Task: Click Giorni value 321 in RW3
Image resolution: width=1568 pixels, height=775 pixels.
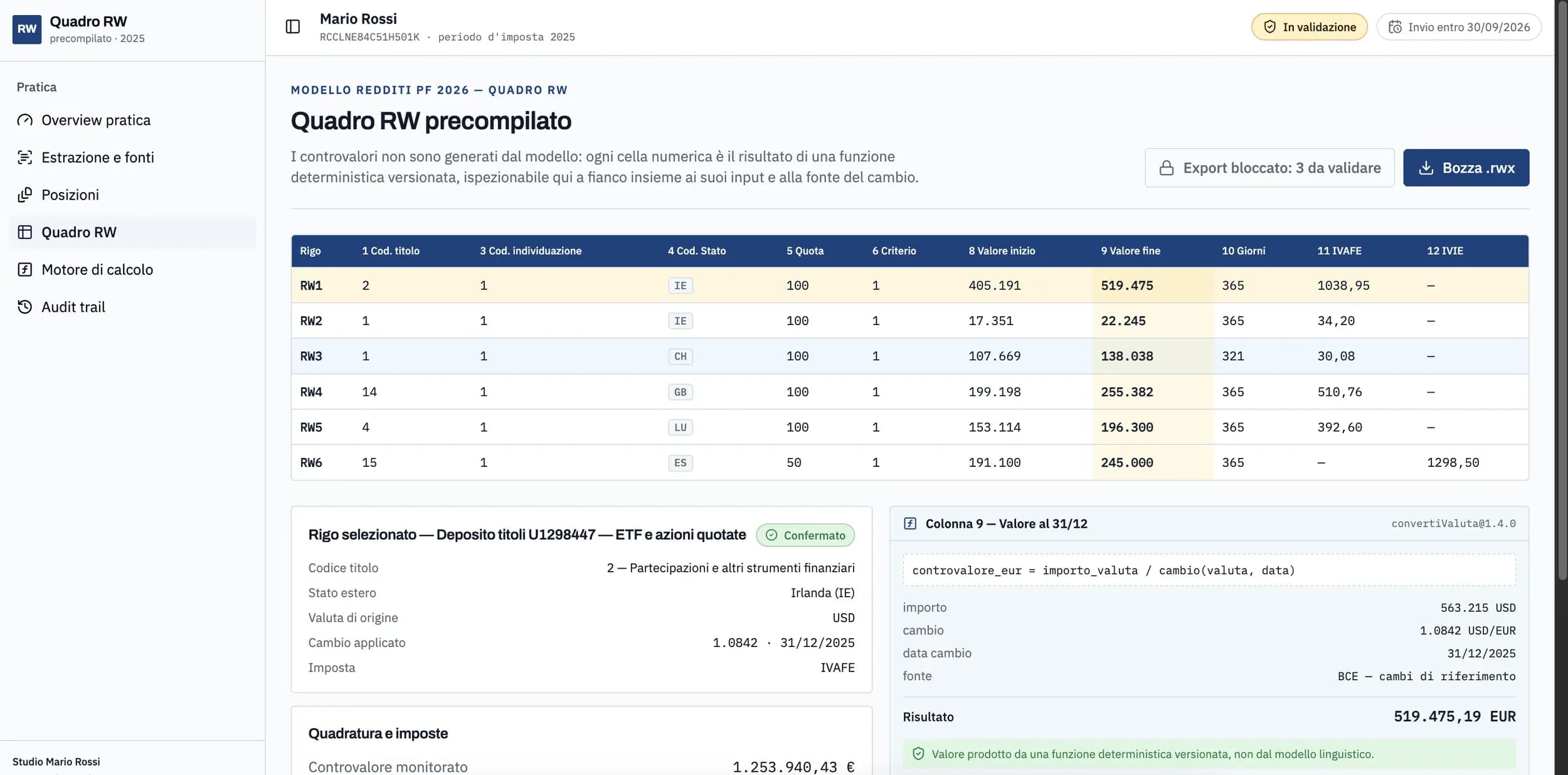Action: [x=1232, y=356]
